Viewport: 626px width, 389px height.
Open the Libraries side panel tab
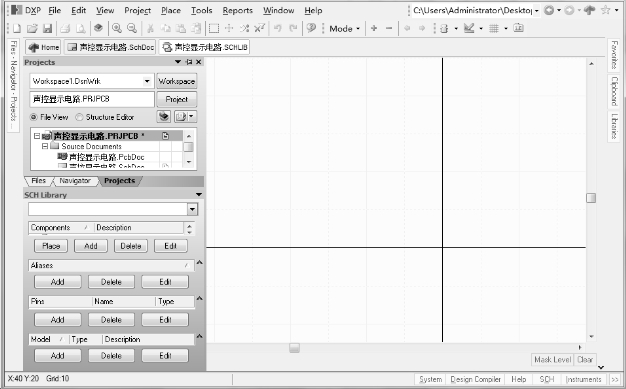click(x=615, y=126)
